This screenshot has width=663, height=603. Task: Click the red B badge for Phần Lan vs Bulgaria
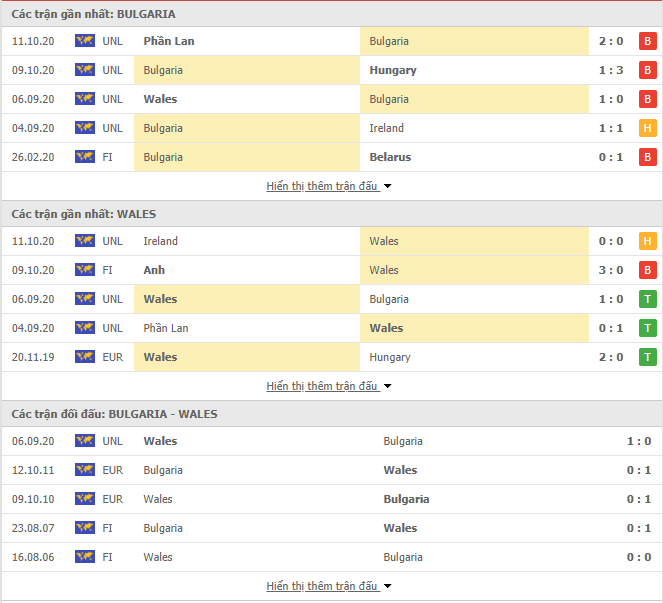(647, 41)
